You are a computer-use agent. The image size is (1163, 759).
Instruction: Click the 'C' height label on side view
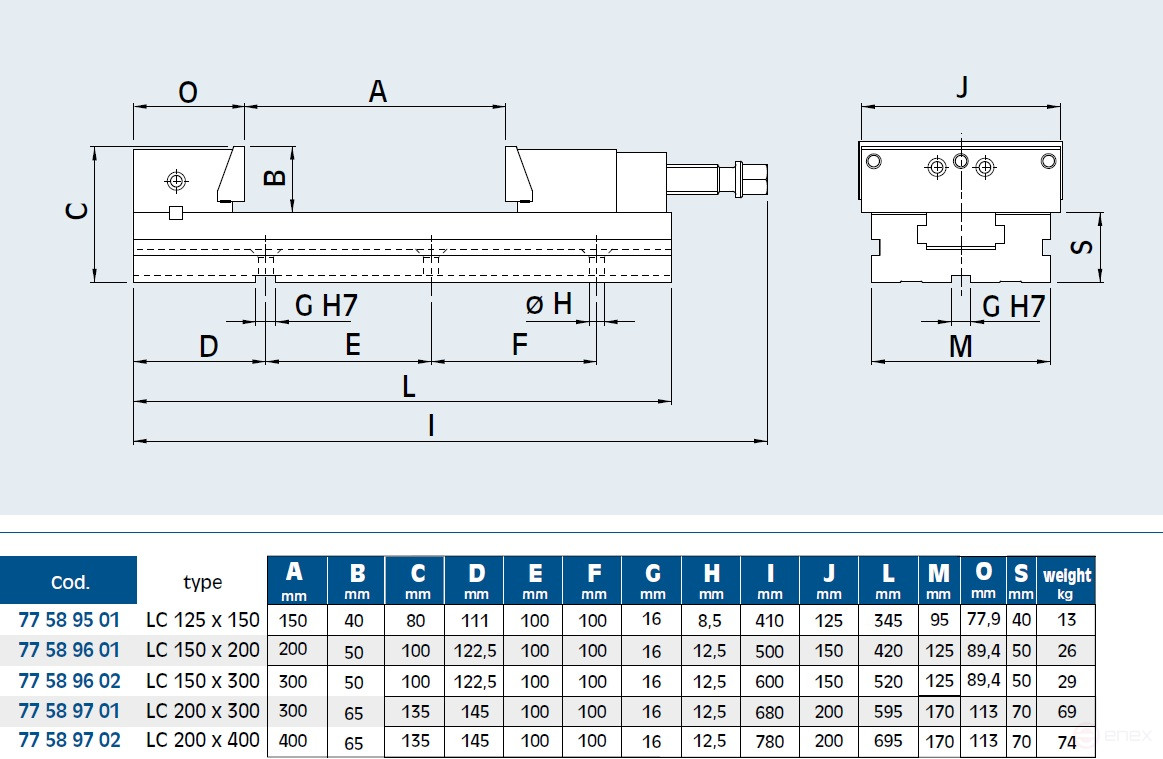[77, 211]
